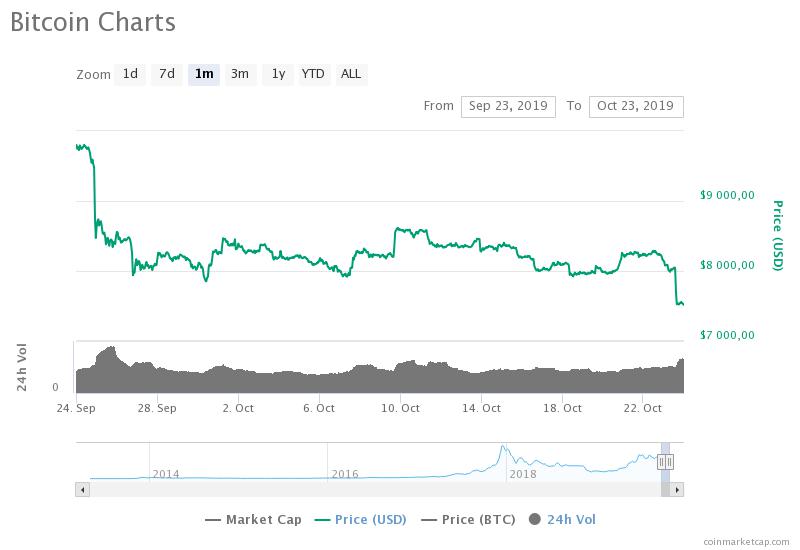Switch zoom to 3m
800x550 pixels.
pyautogui.click(x=240, y=74)
